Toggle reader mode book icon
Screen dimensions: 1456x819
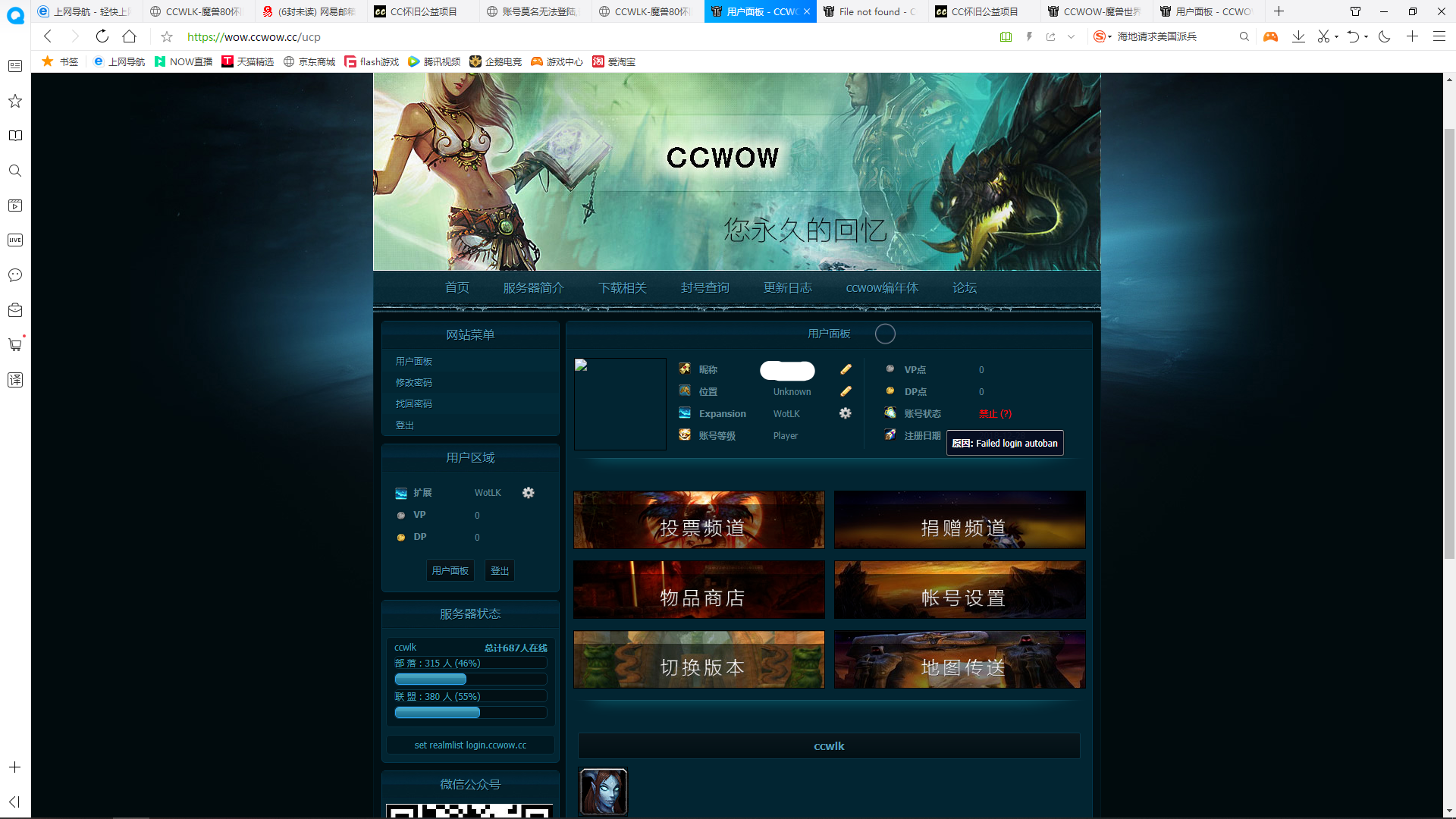click(1006, 36)
